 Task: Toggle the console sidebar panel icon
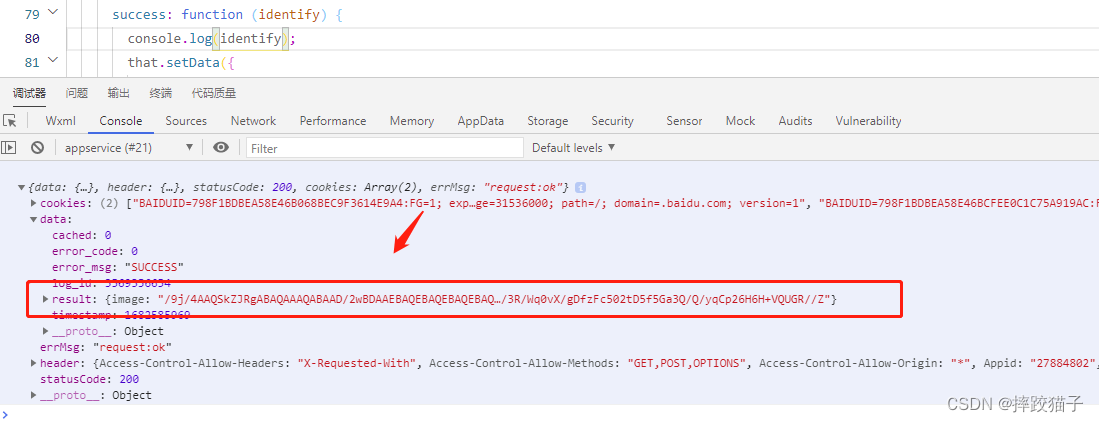pyautogui.click(x=8, y=147)
